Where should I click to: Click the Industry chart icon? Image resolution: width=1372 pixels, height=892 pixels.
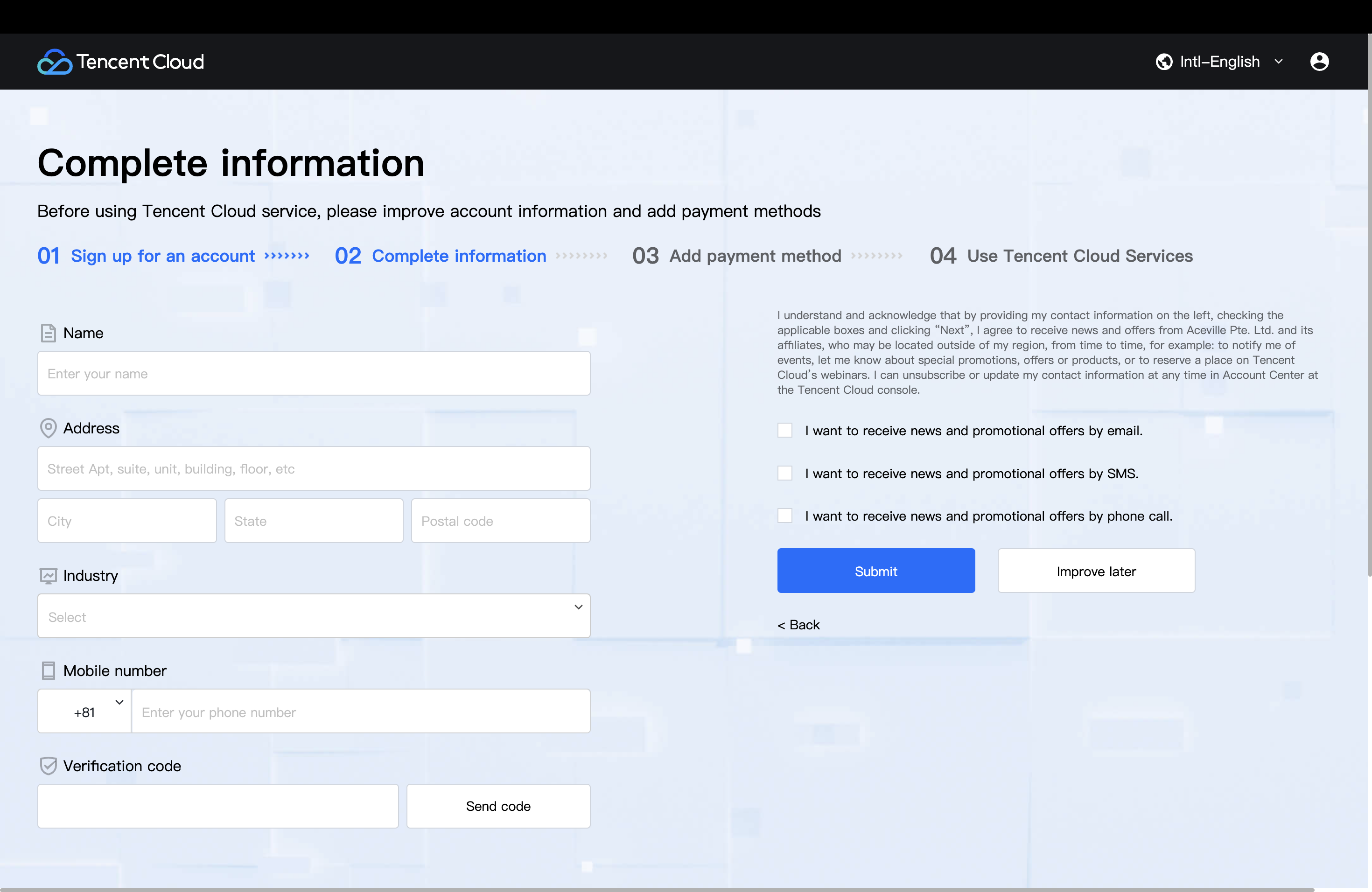[49, 576]
